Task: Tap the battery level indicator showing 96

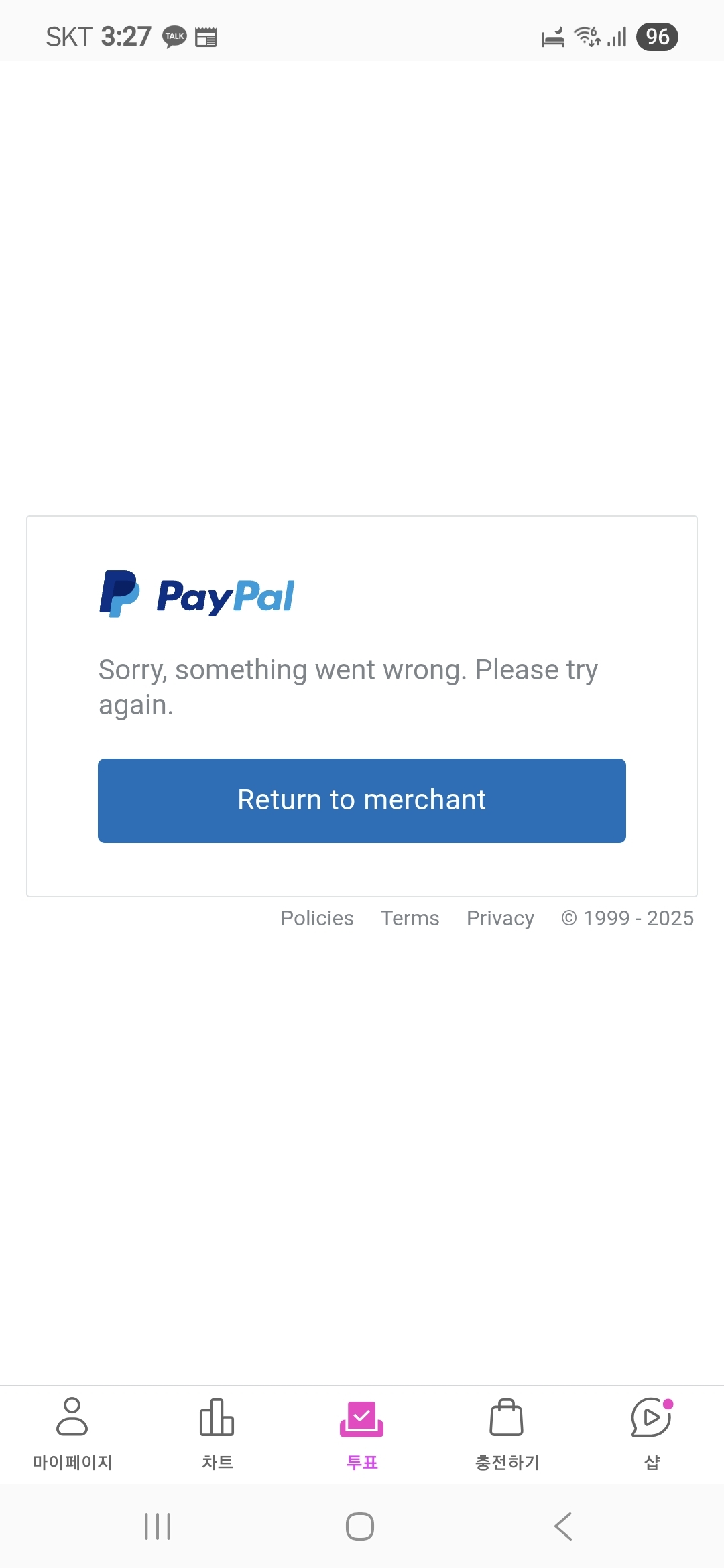Action: click(657, 37)
